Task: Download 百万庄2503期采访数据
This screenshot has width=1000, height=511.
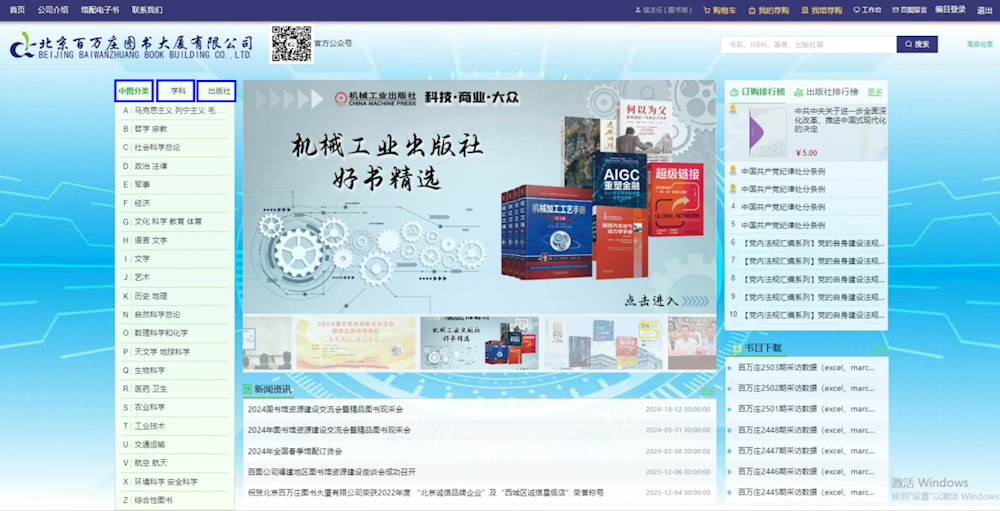Action: 806,367
